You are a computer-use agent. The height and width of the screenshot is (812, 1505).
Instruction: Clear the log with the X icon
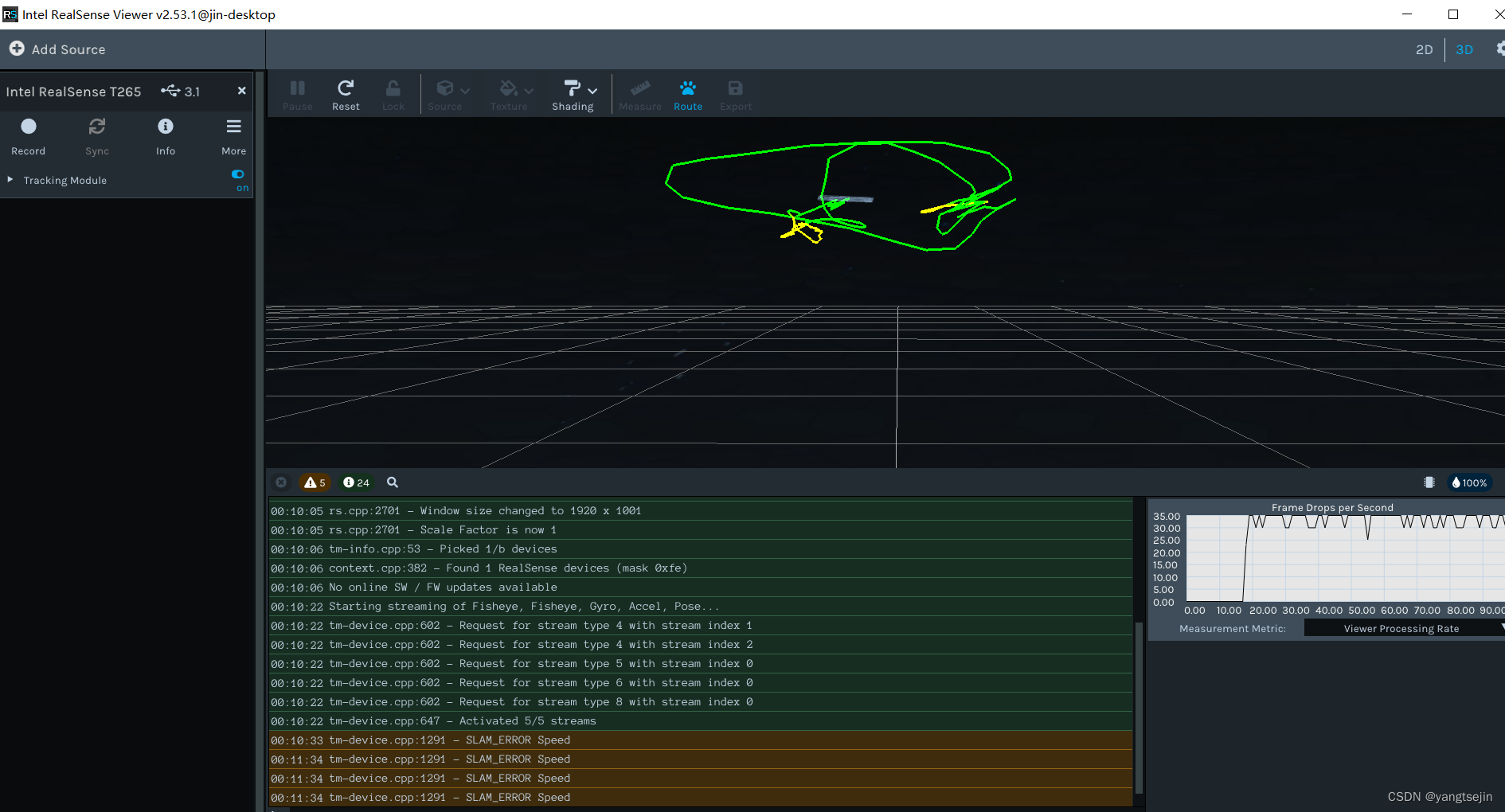(x=281, y=482)
